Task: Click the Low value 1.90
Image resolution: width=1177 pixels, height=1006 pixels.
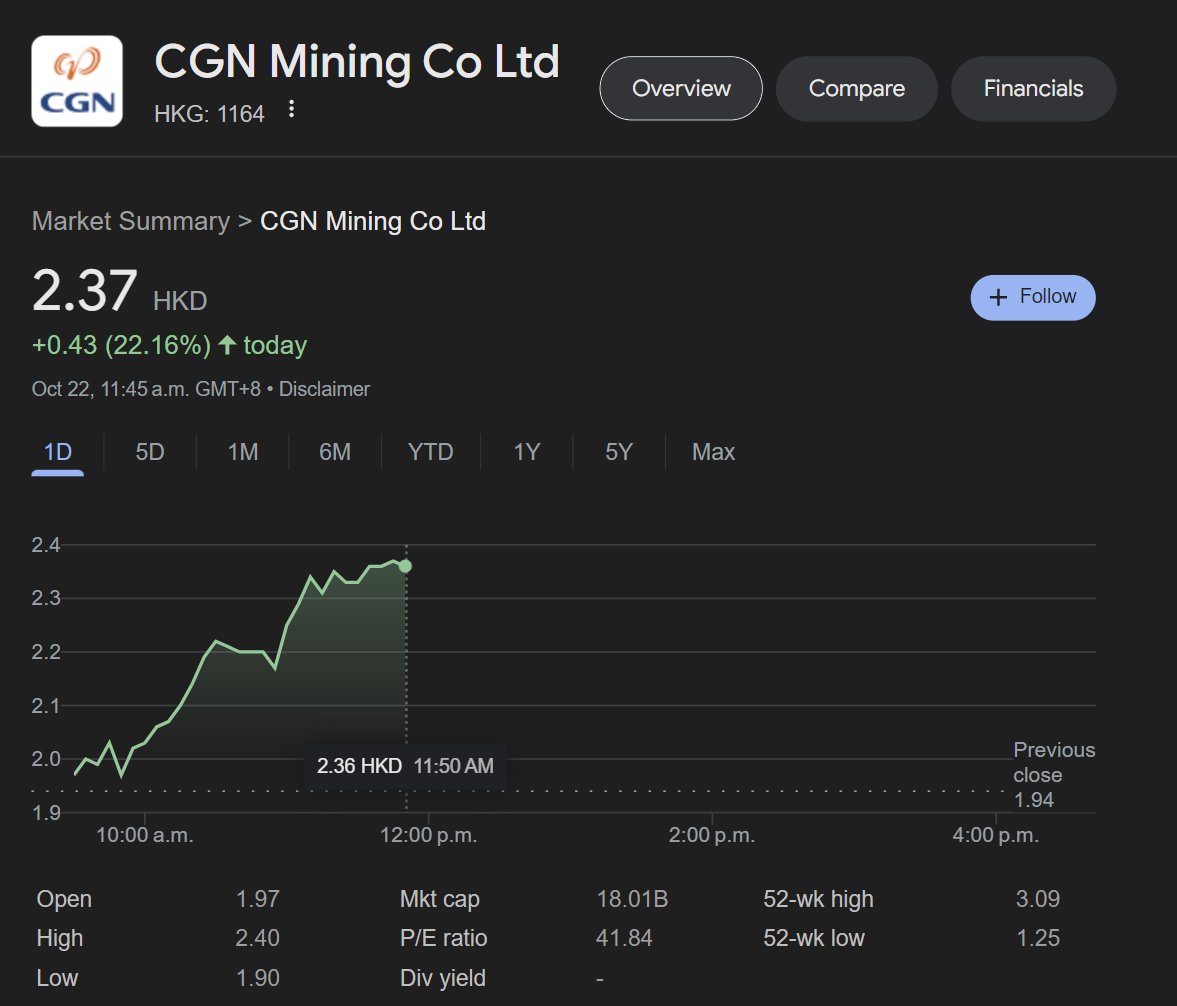Action: (x=257, y=977)
